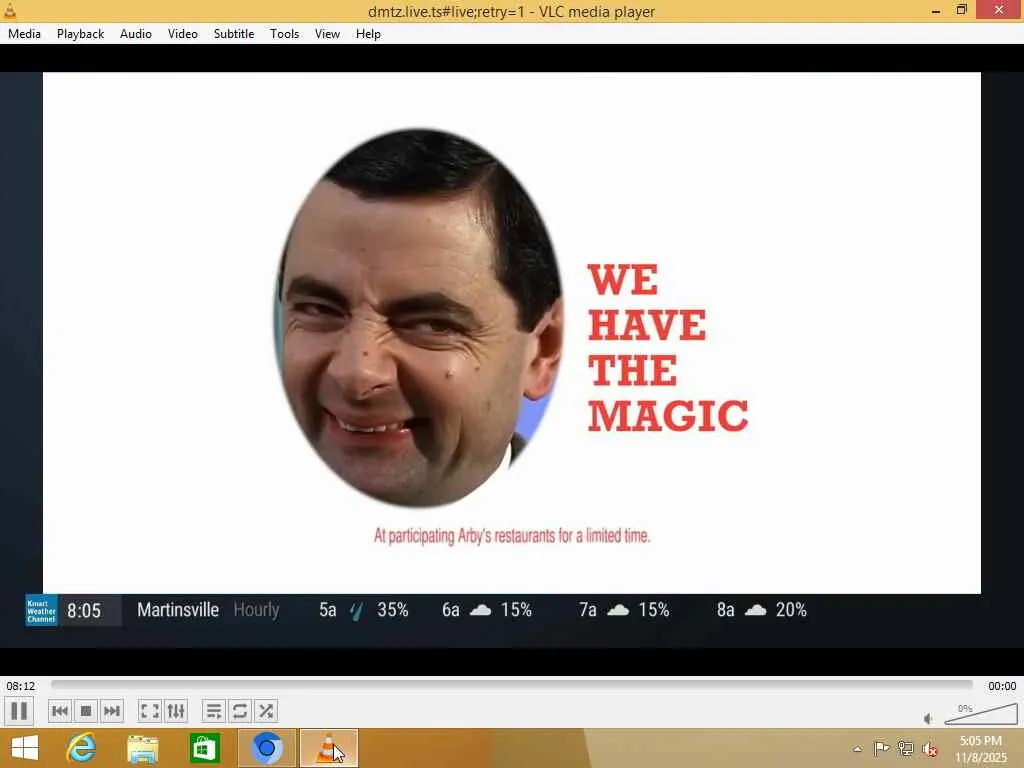The height and width of the screenshot is (768, 1024).
Task: Close the VLC window
Action: [999, 10]
